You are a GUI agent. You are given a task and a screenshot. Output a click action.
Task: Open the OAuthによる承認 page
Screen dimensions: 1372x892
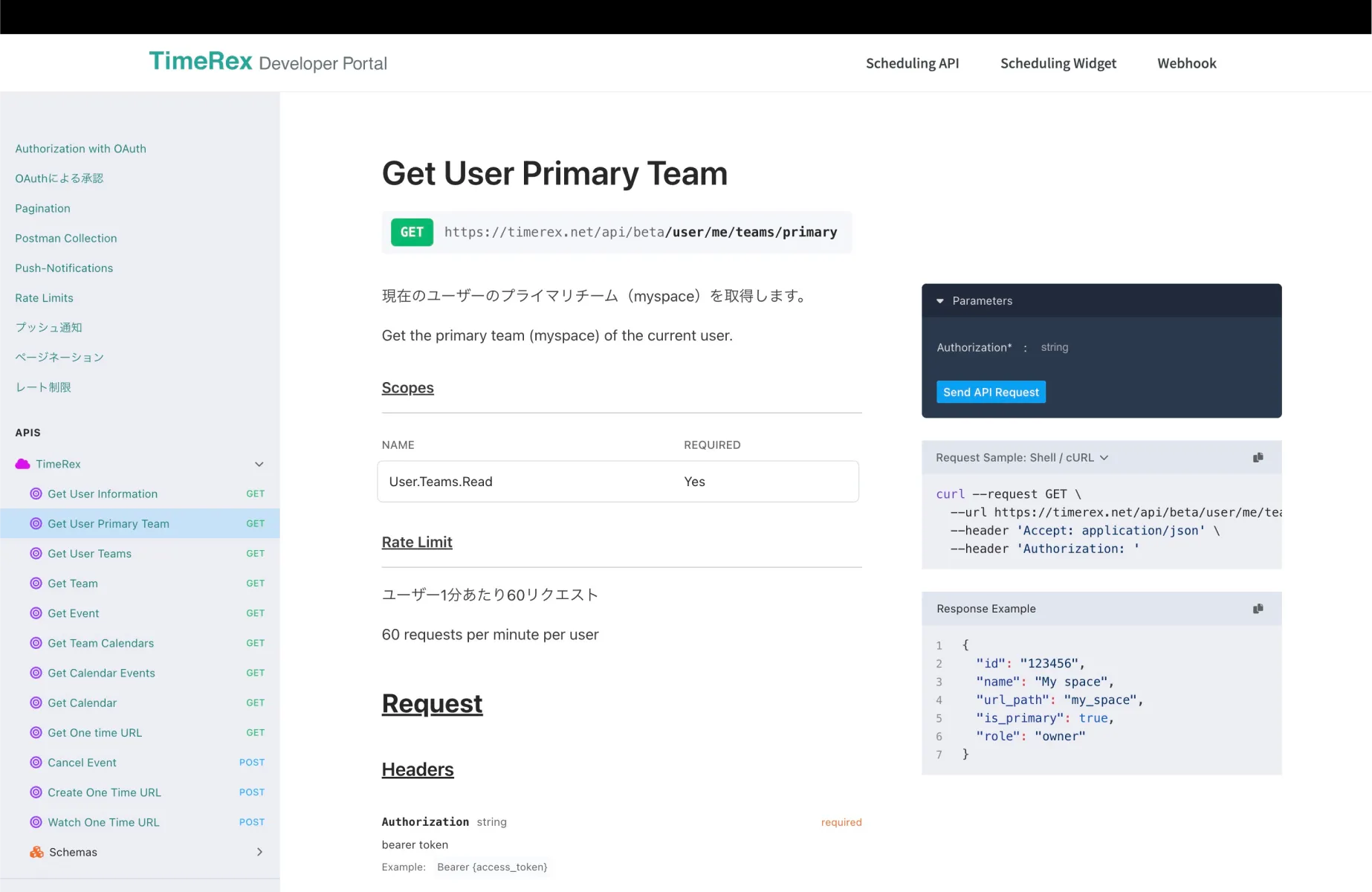click(x=59, y=178)
